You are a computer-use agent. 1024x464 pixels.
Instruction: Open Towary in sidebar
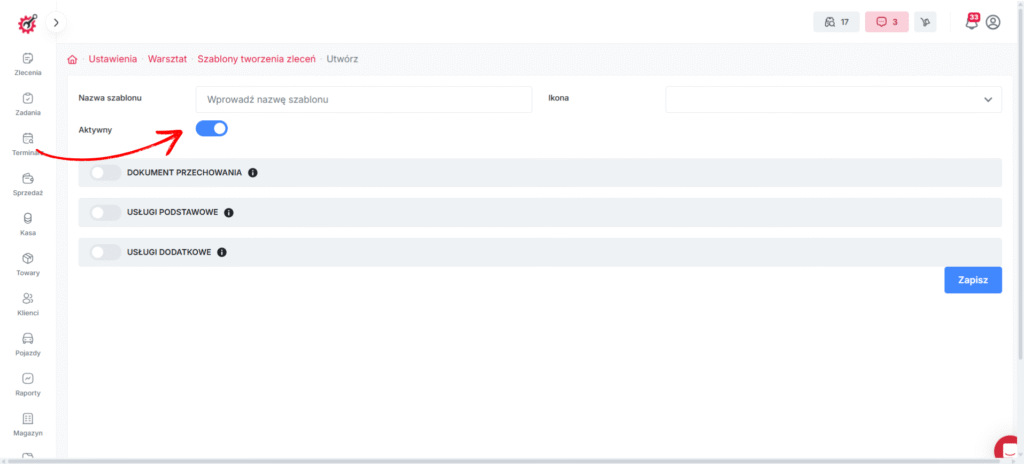click(27, 263)
